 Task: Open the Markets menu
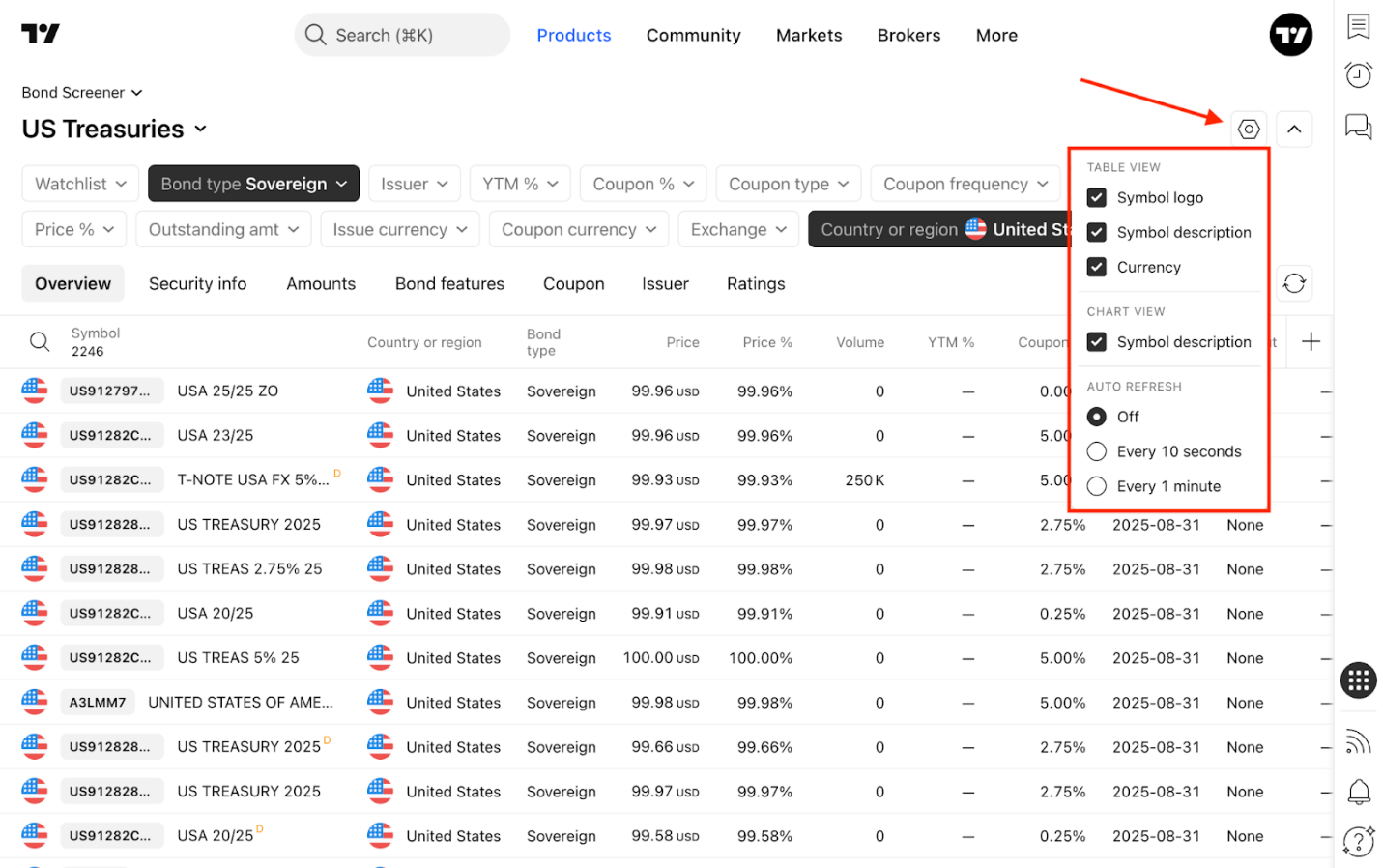click(x=809, y=35)
